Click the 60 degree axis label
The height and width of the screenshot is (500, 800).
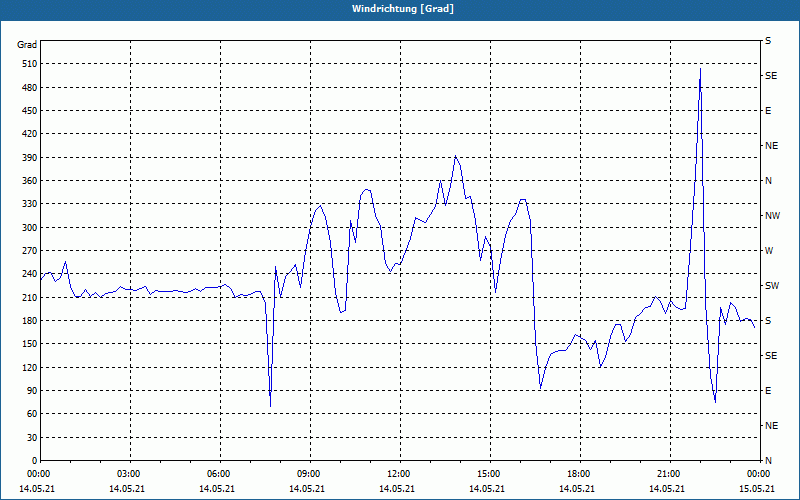tap(32, 414)
